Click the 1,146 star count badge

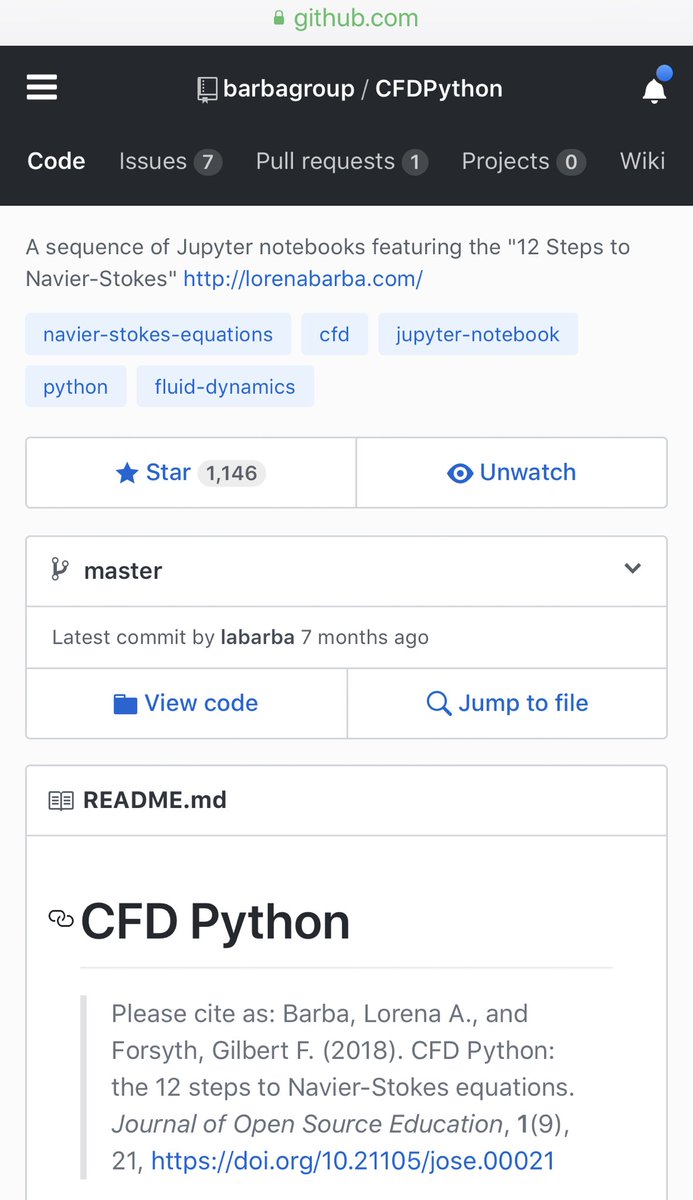click(232, 473)
